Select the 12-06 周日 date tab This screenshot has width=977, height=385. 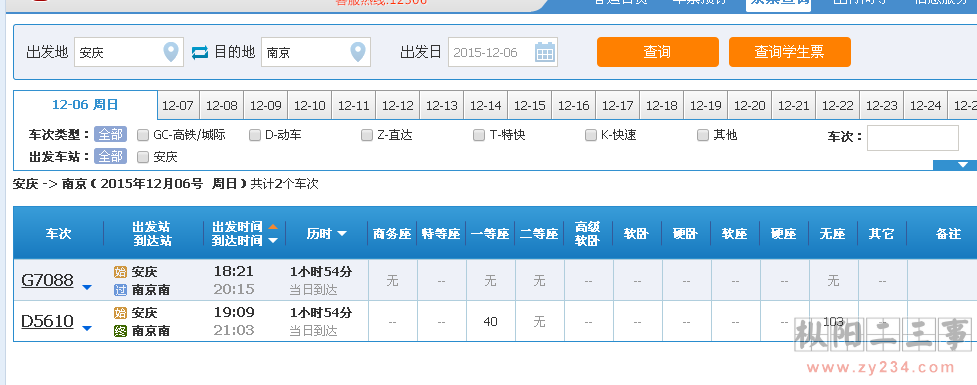click(85, 105)
